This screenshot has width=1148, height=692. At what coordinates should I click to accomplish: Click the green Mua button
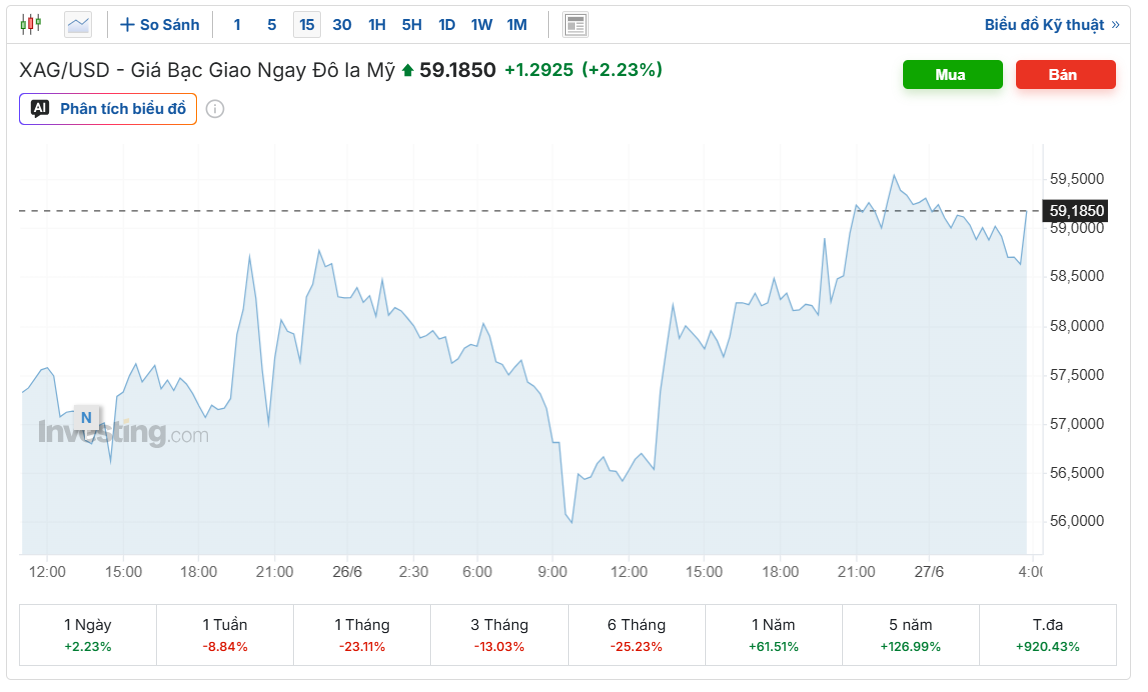(953, 75)
